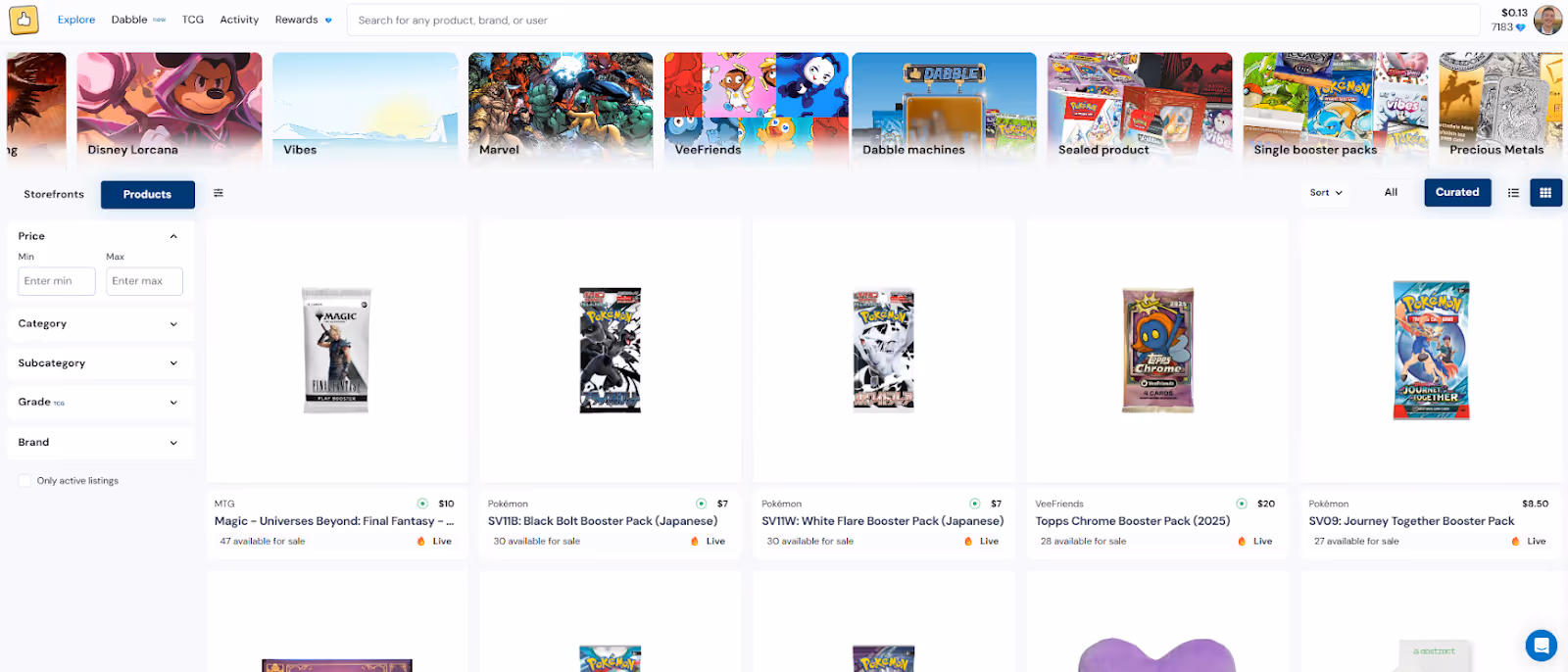The image size is (1568, 672).
Task: Click the thumbs-up home logo icon
Action: click(x=24, y=19)
